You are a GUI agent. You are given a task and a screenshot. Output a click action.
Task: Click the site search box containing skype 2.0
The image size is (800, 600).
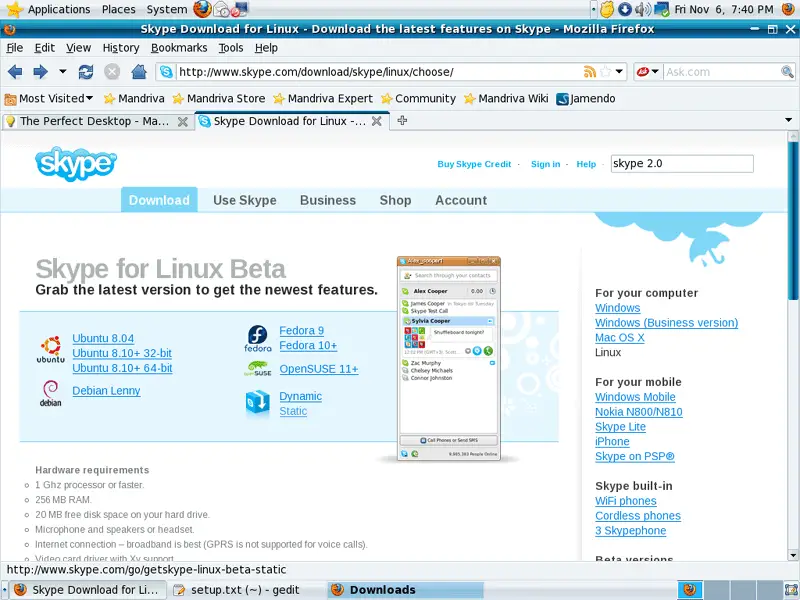[x=682, y=164]
